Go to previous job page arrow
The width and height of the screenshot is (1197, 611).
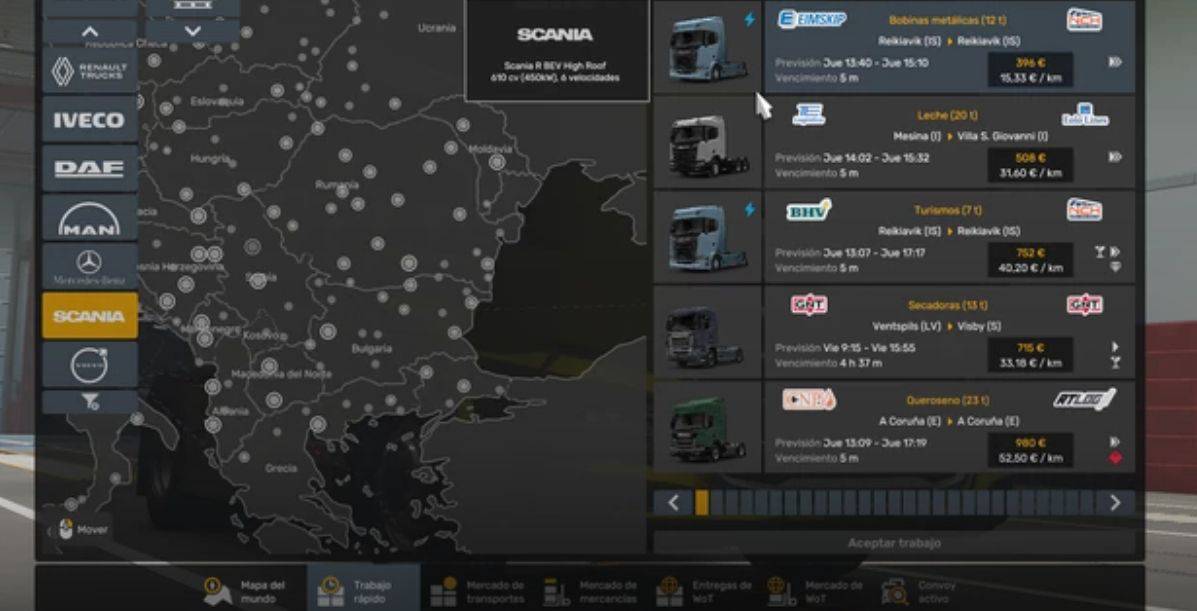[x=673, y=503]
